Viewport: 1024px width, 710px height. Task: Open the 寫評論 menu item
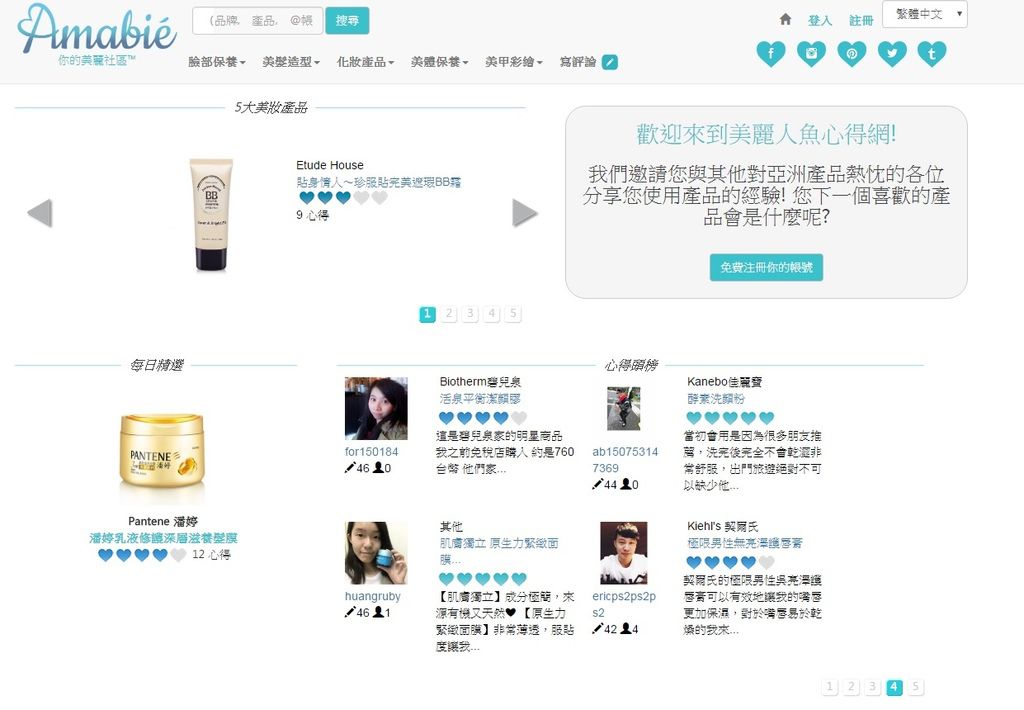[578, 62]
